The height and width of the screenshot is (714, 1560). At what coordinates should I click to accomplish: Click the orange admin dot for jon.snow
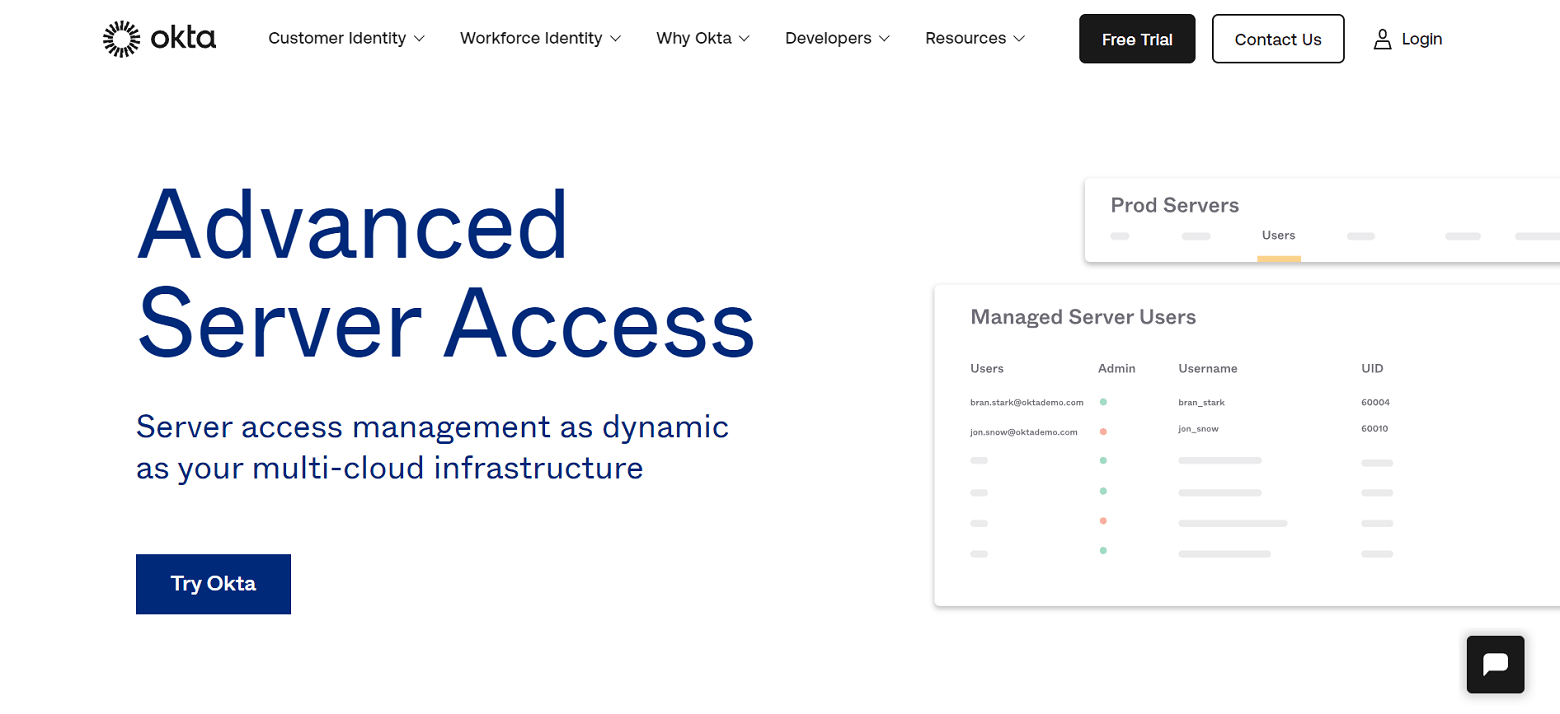[1103, 431]
